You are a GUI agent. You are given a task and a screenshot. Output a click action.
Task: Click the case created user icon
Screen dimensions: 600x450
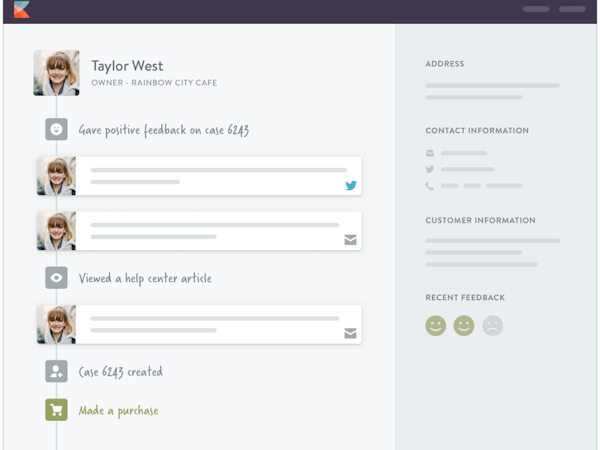pos(56,371)
